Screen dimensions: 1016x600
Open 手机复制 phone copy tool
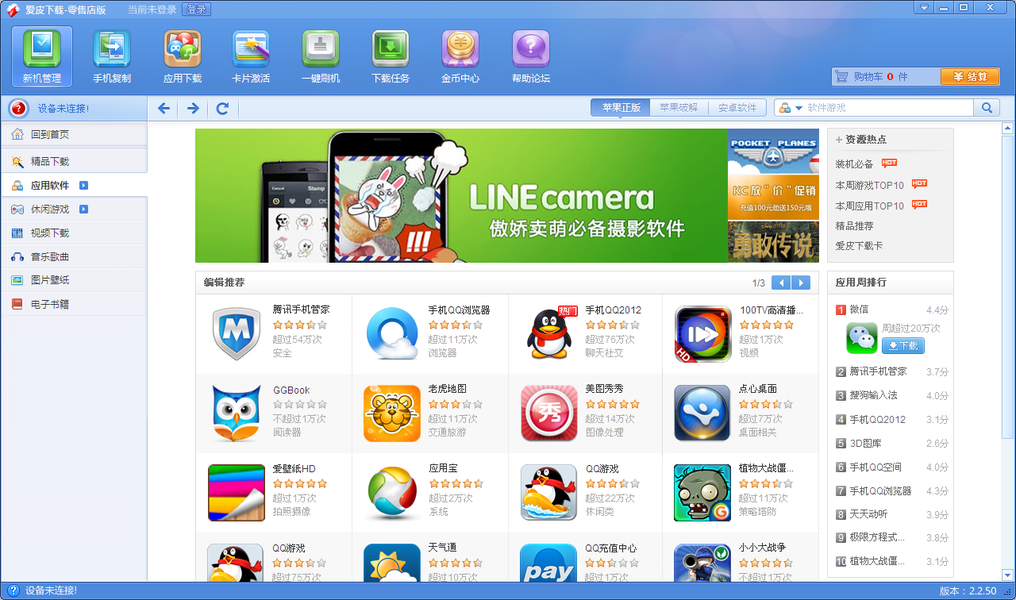[112, 56]
